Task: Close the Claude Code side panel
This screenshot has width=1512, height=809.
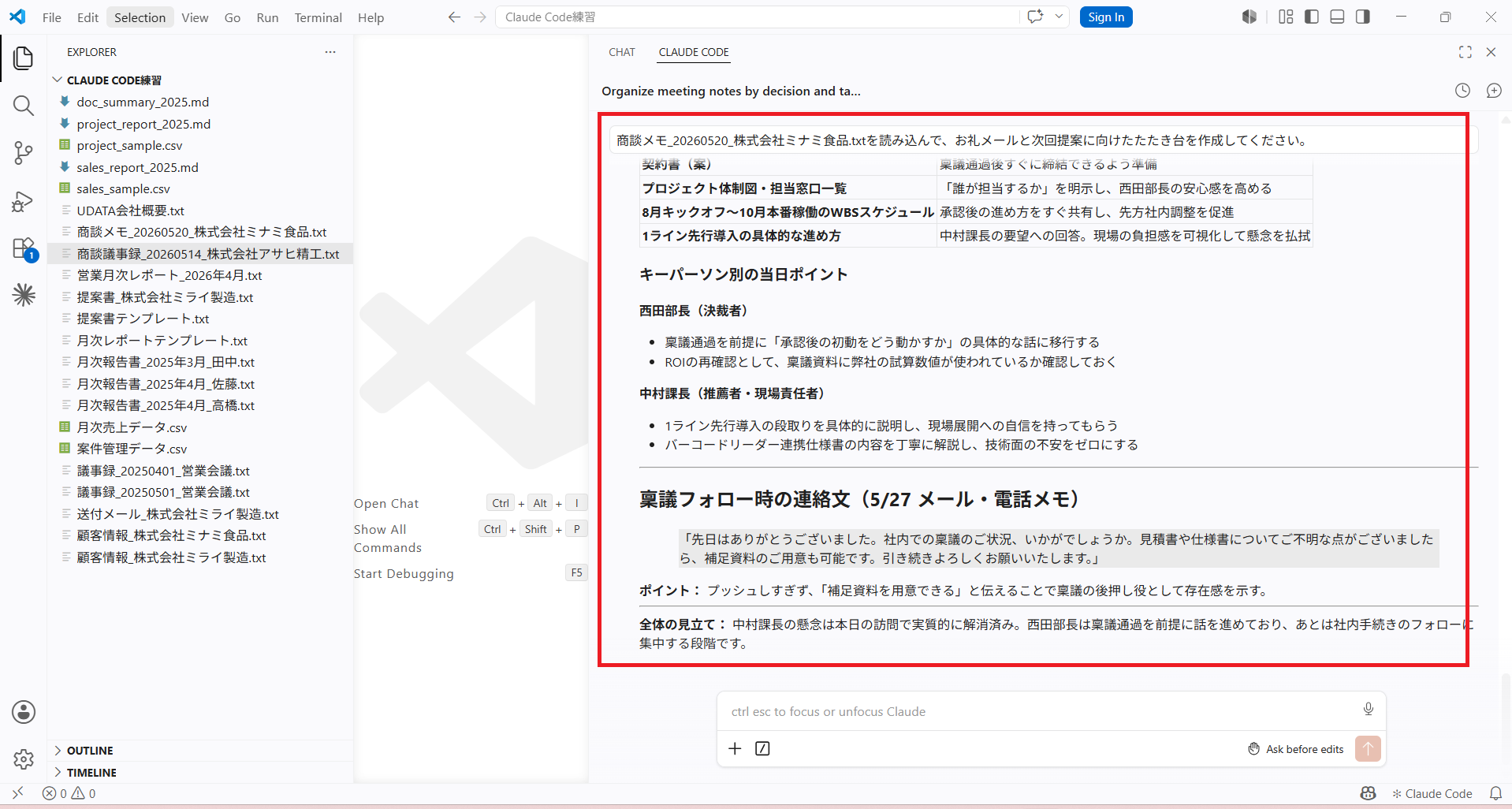Action: click(x=1491, y=52)
